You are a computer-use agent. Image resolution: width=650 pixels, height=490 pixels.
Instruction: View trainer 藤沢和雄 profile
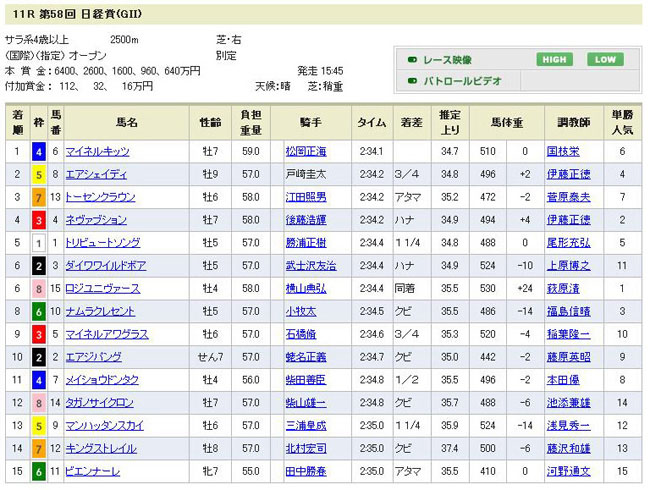coord(567,448)
